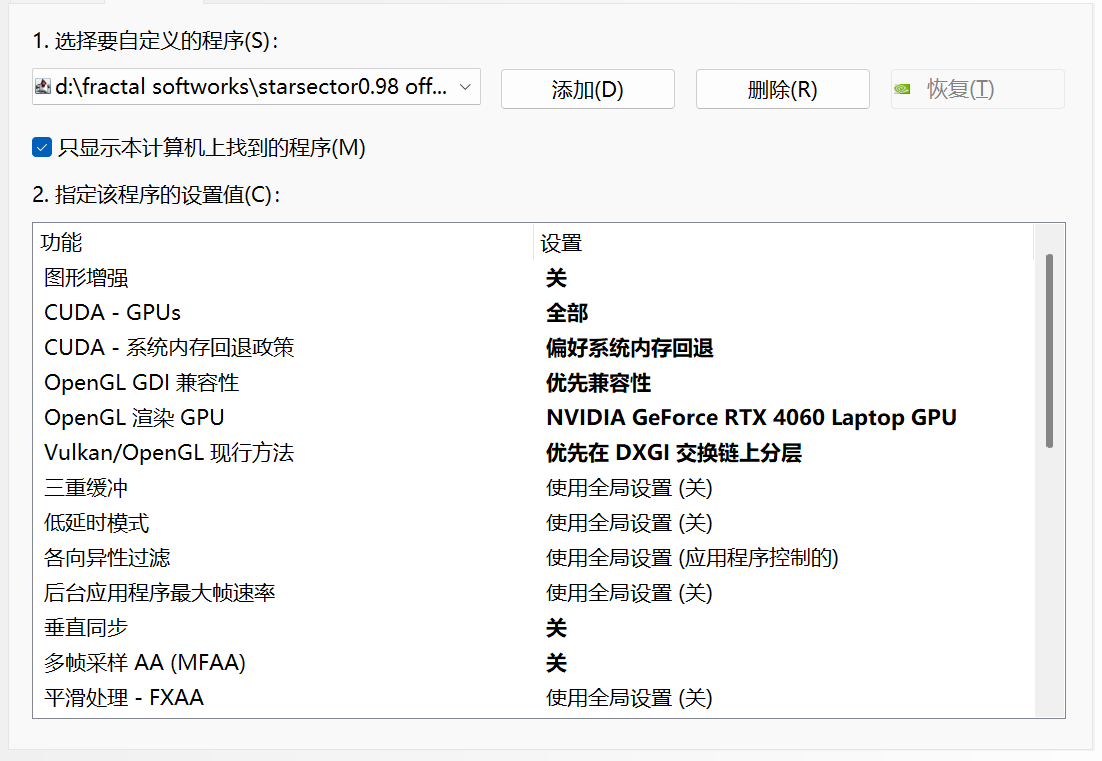Open value 优先兼容性
Screen dimensions: 1102x761
click(x=599, y=383)
